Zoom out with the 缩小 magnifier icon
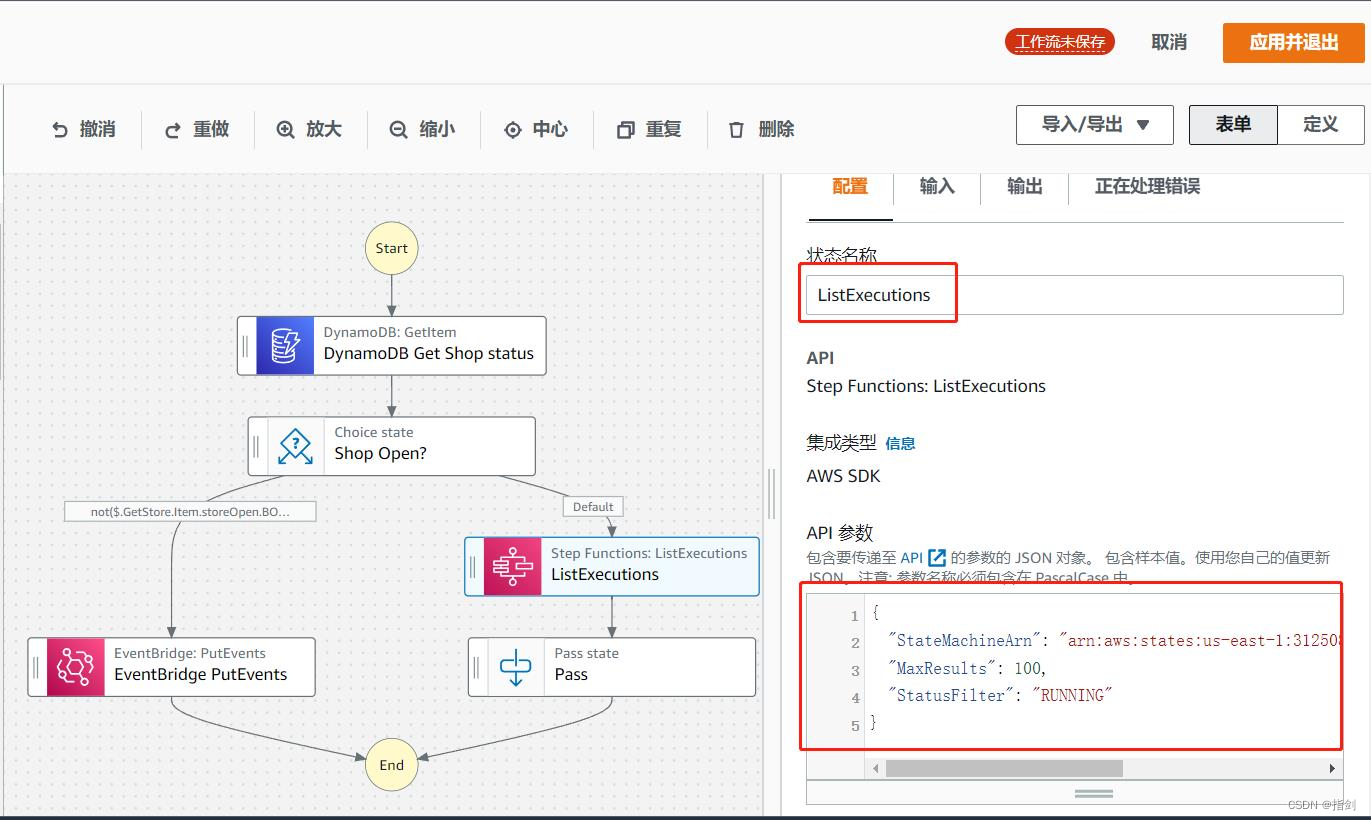 [399, 130]
